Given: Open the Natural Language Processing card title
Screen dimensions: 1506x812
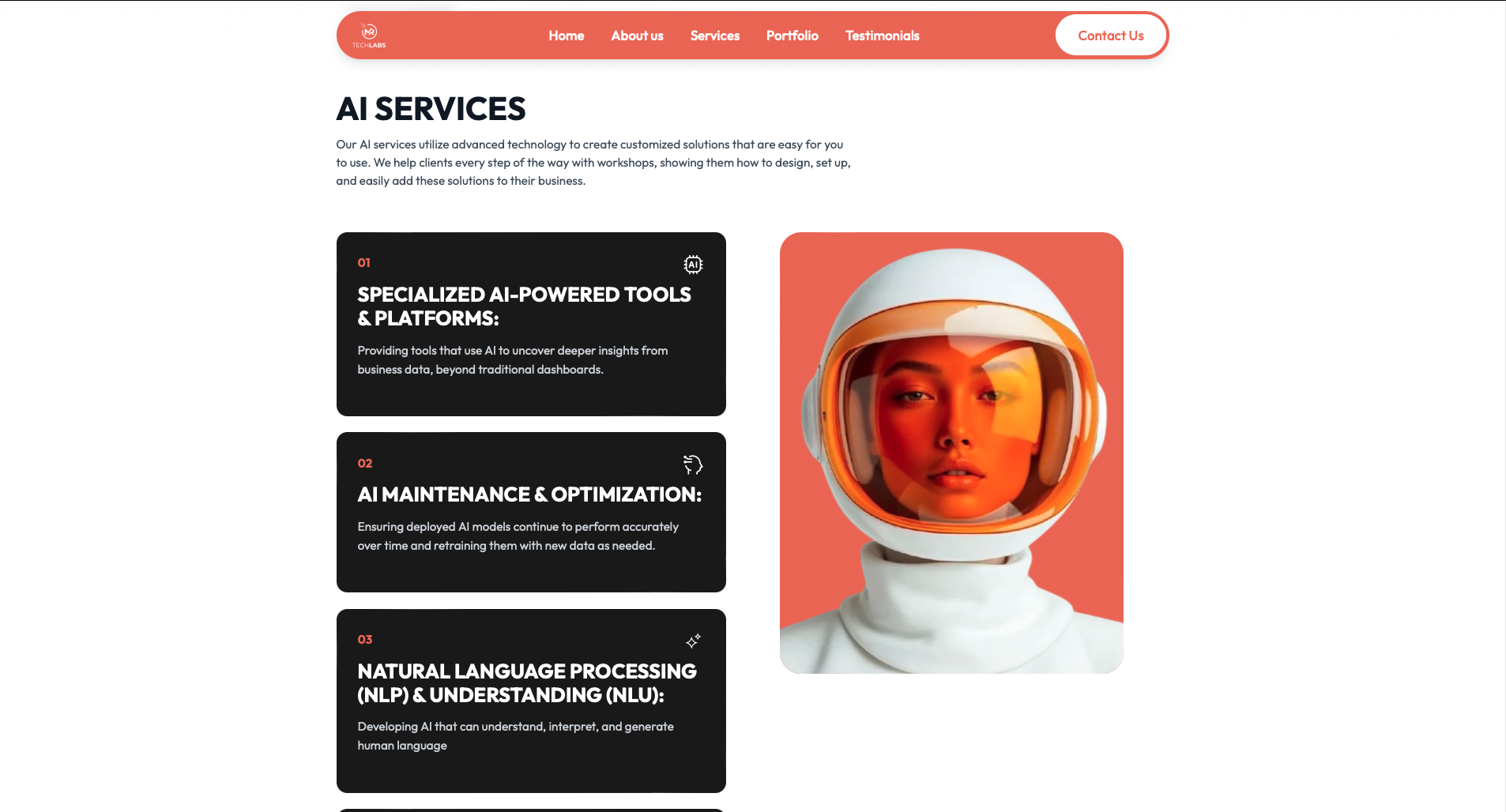Looking at the screenshot, I should pos(526,683).
